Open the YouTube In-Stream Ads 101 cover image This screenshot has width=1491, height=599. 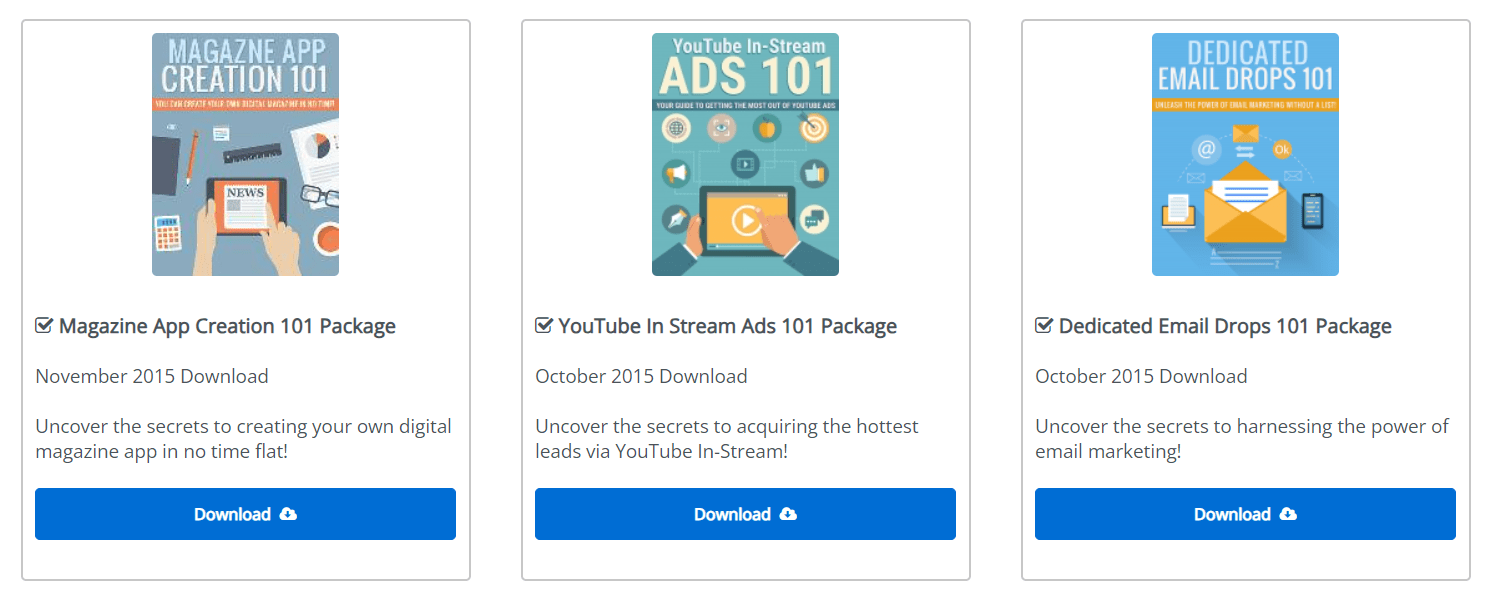click(x=745, y=154)
